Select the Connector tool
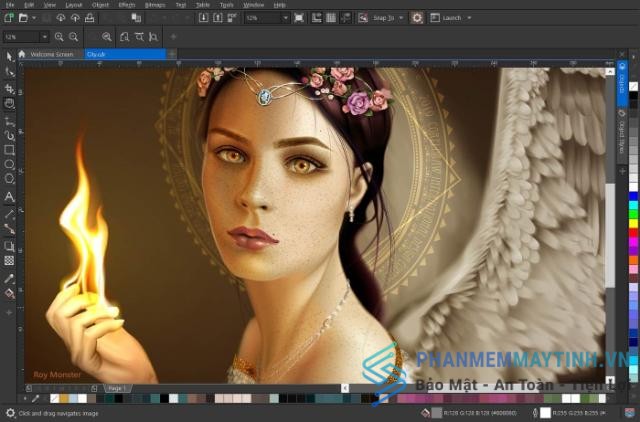The width and height of the screenshot is (640, 422). [x=9, y=229]
